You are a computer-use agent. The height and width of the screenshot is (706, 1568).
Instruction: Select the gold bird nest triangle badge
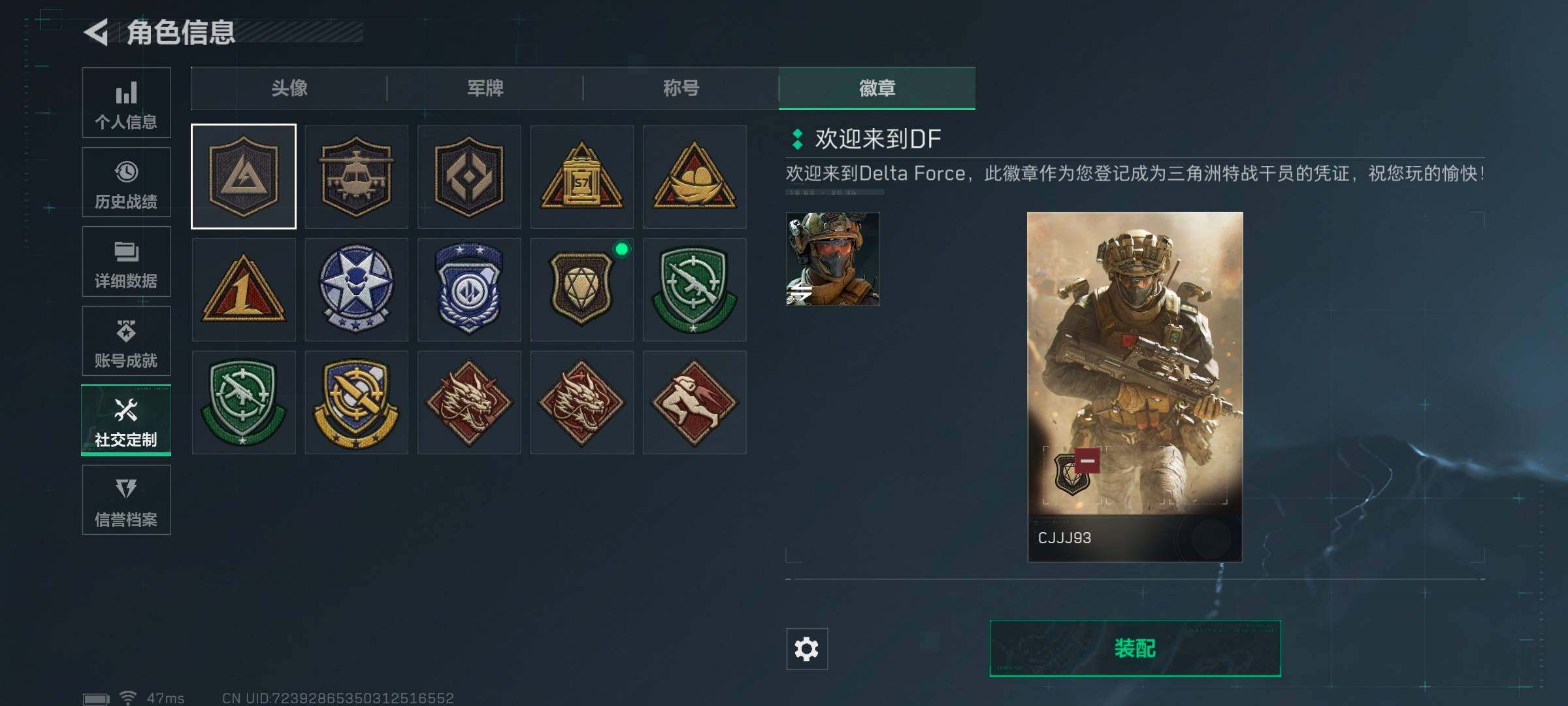pyautogui.click(x=694, y=176)
